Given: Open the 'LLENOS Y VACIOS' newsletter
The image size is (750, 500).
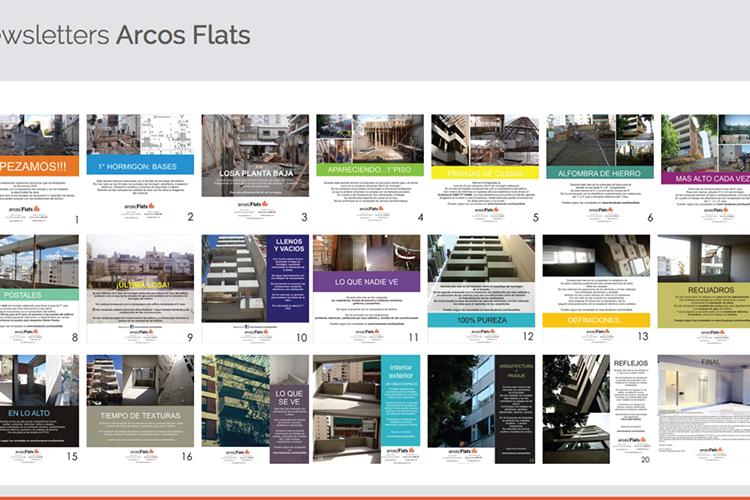Looking at the screenshot, I should [255, 289].
